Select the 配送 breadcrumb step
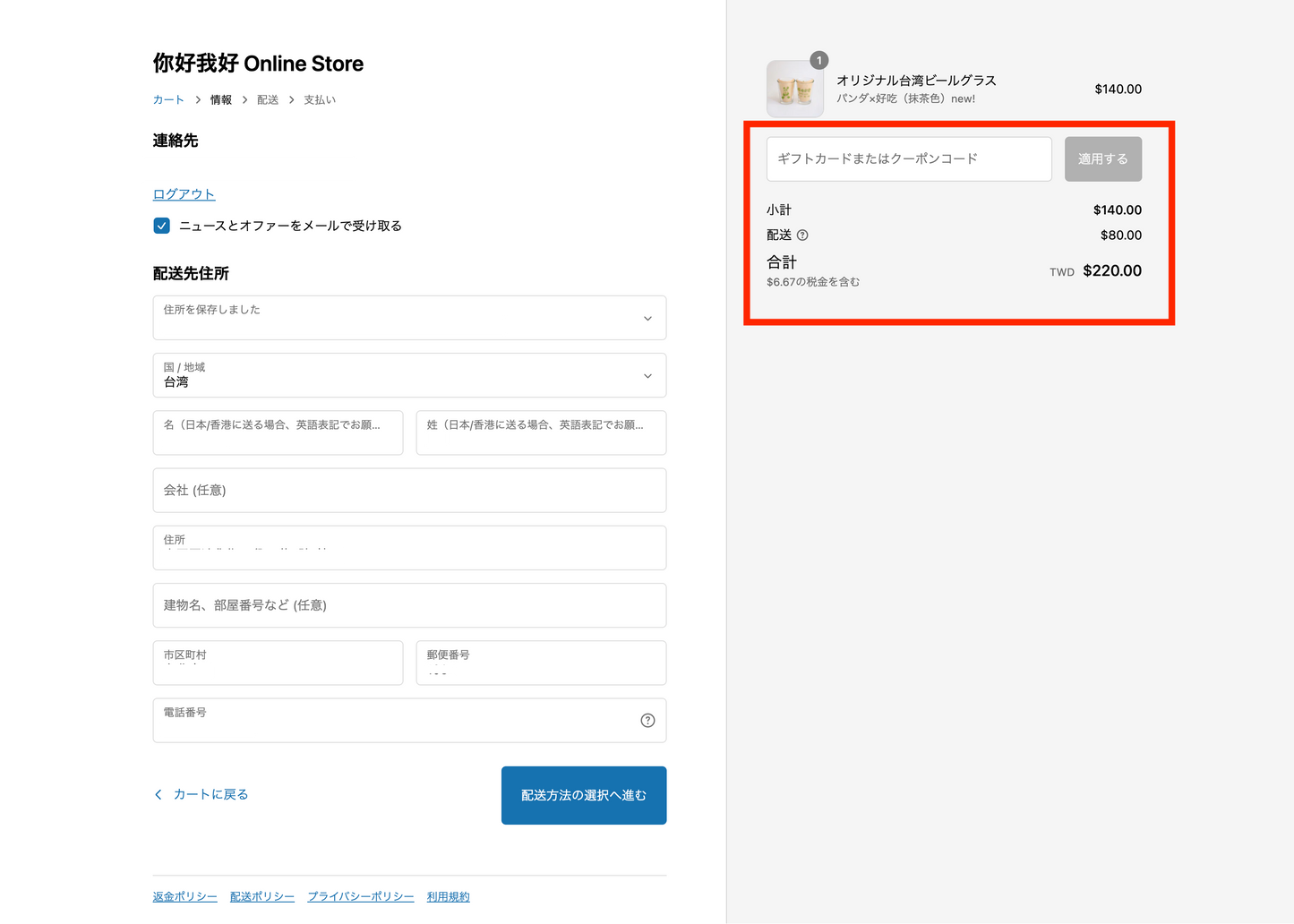 coord(268,100)
